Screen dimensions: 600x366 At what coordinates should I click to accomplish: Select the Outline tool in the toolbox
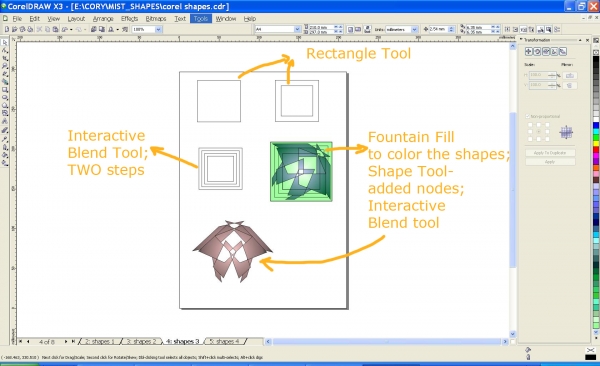pyautogui.click(x=5, y=147)
